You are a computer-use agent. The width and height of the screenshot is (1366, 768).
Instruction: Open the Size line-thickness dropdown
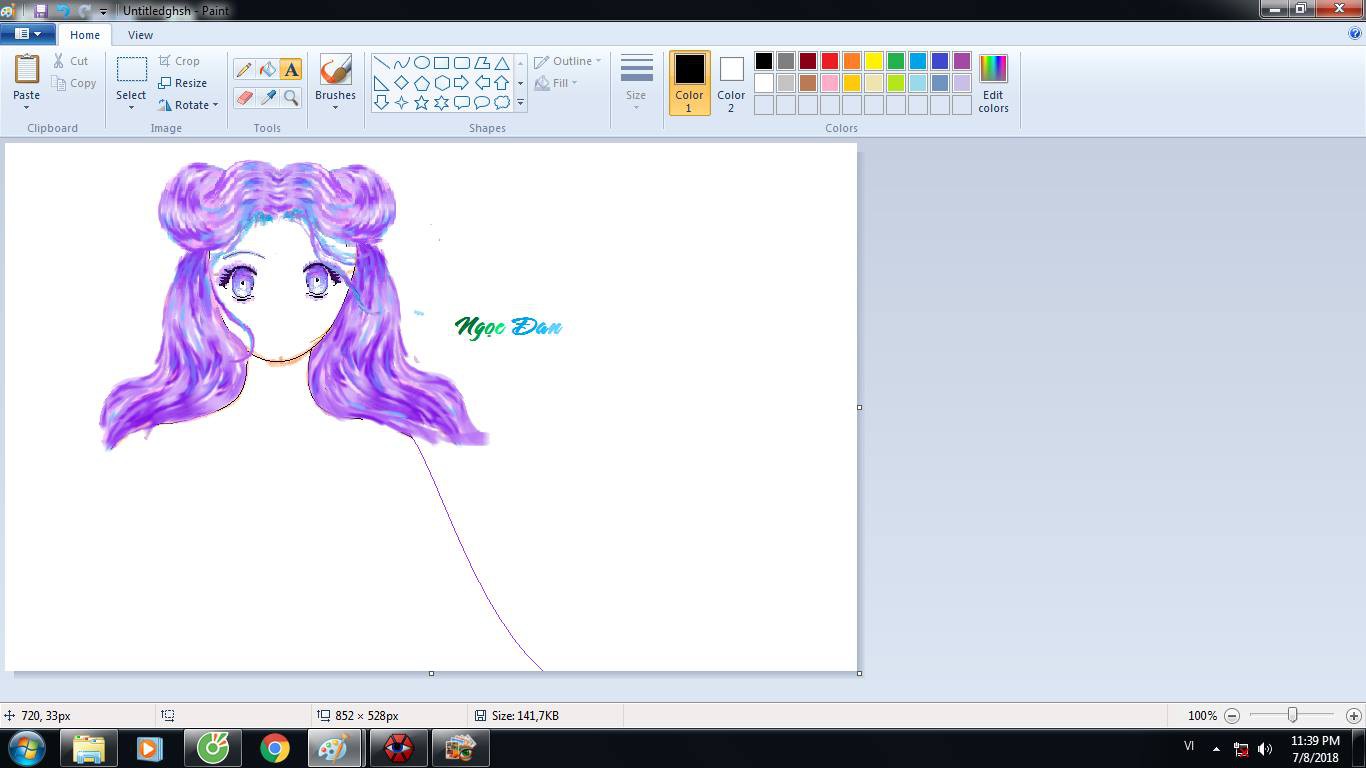click(636, 82)
